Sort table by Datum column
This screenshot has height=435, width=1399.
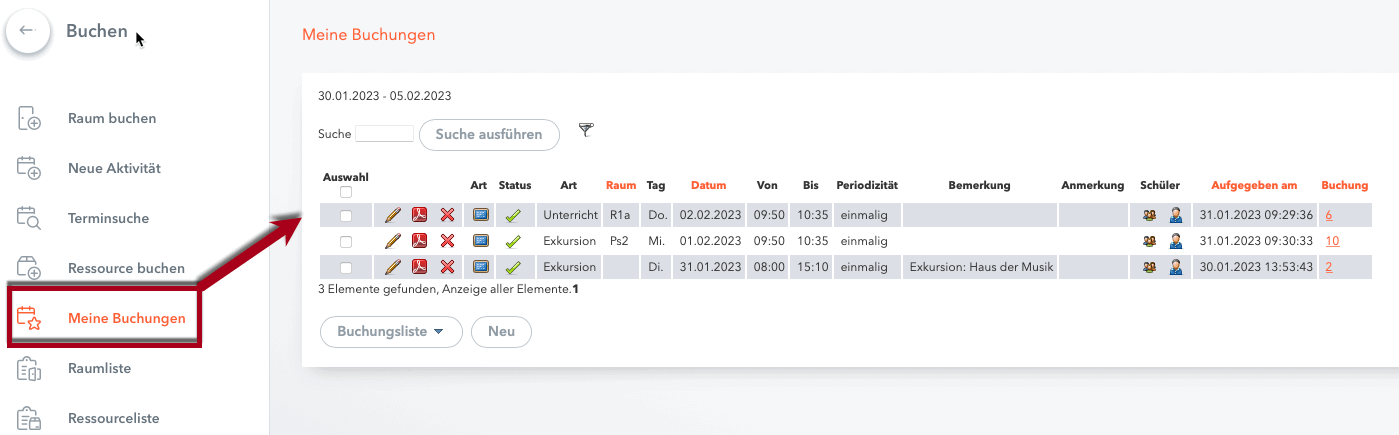pyautogui.click(x=708, y=185)
